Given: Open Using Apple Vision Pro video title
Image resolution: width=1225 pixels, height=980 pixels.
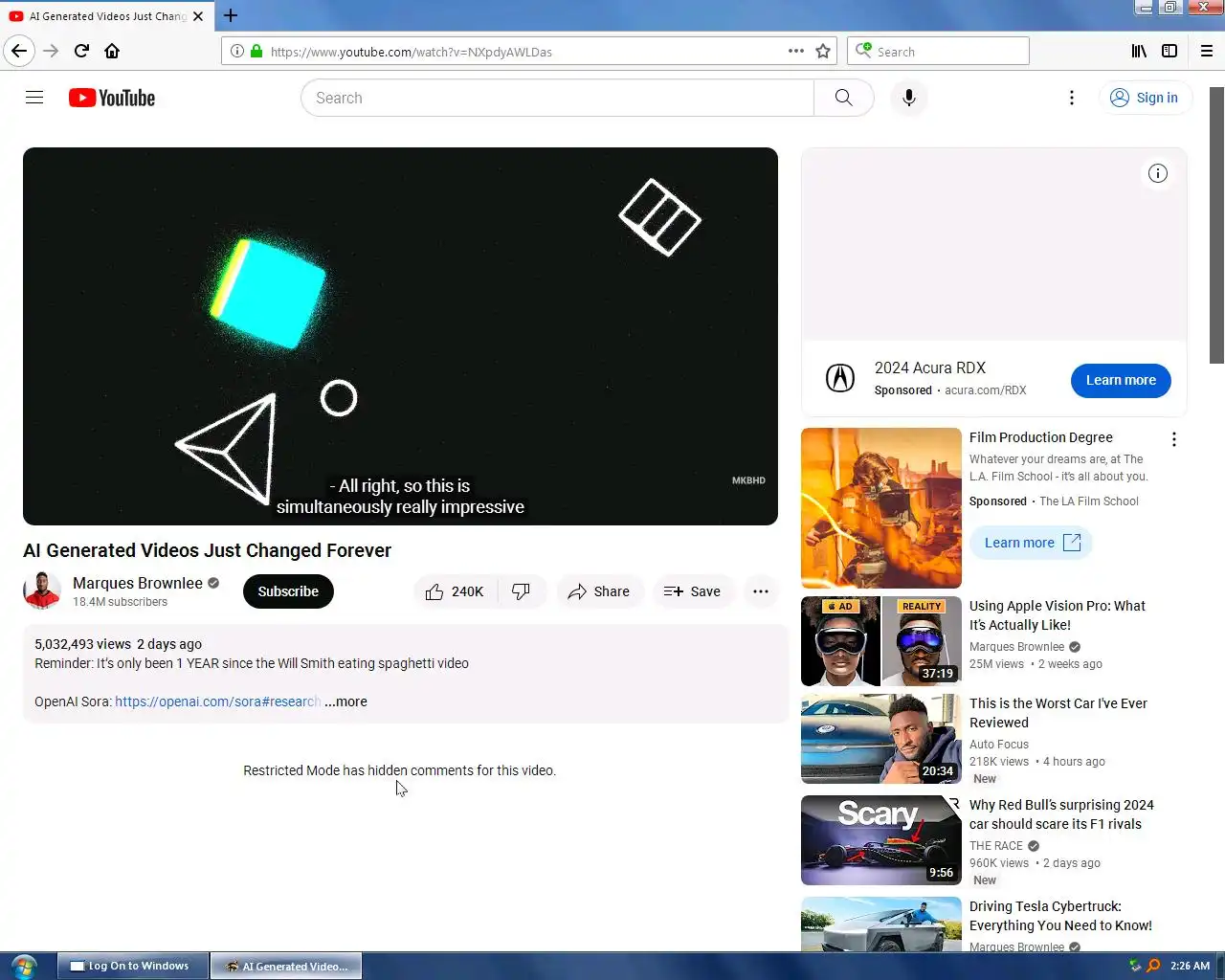Looking at the screenshot, I should 1057,615.
